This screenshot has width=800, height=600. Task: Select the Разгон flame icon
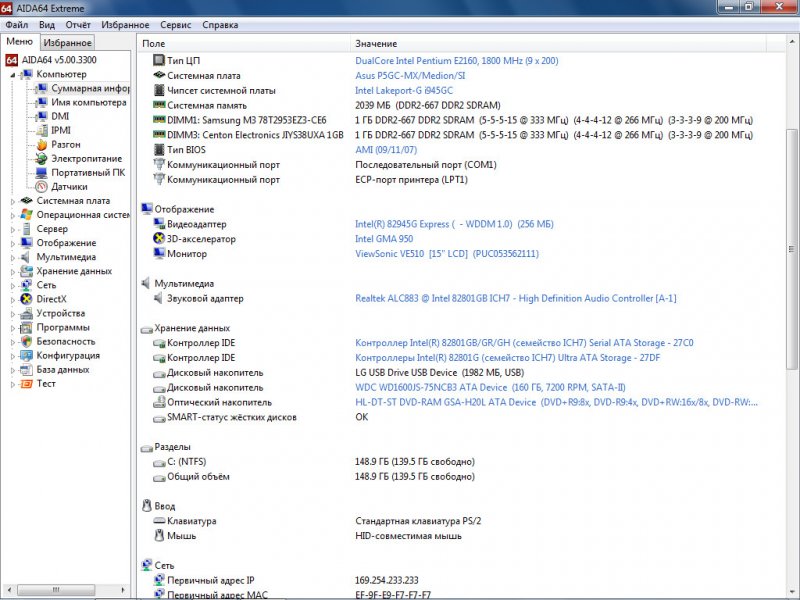click(x=41, y=144)
